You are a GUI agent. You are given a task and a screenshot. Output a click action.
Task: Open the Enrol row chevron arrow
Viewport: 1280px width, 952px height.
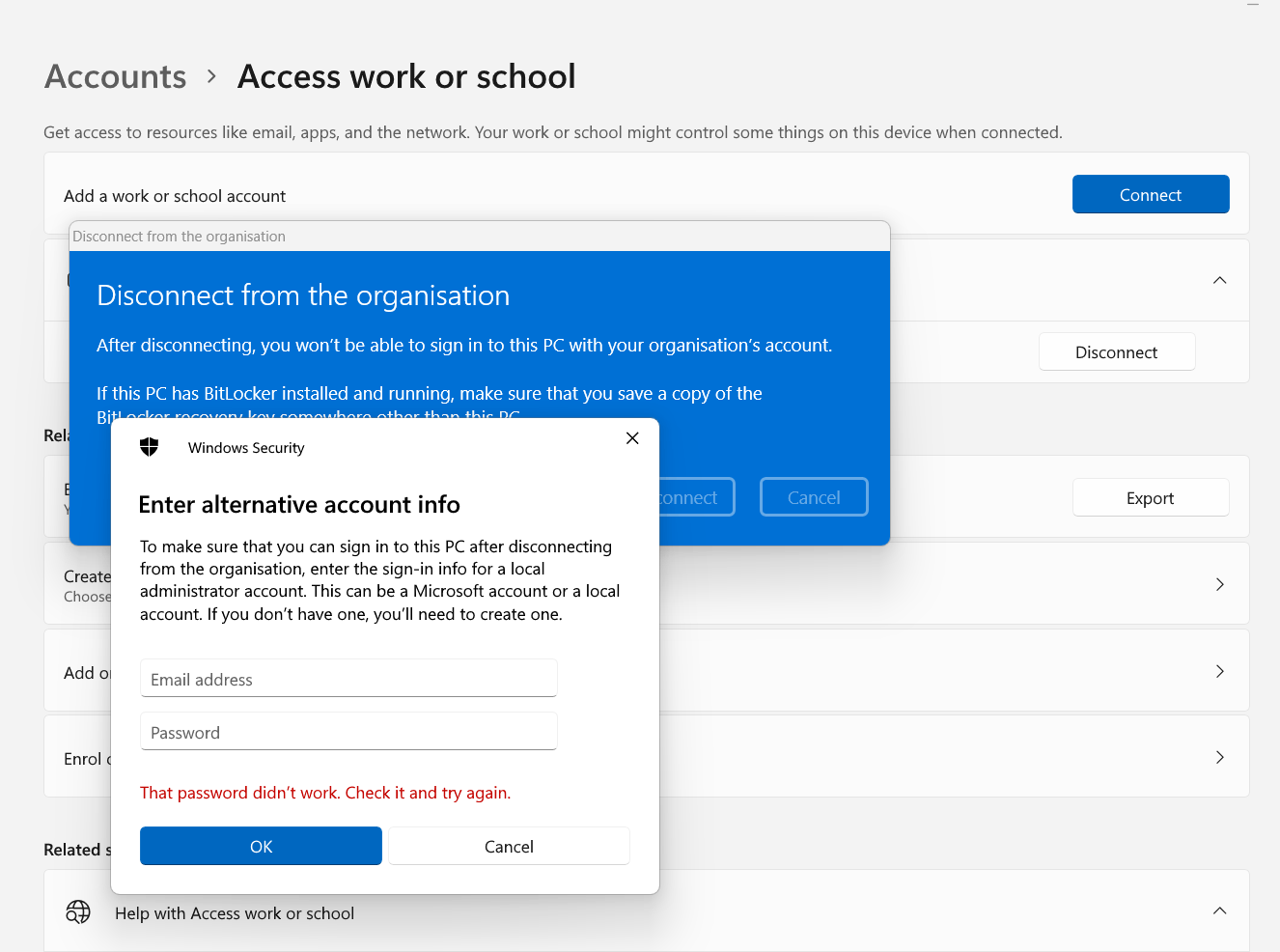[x=1220, y=757]
